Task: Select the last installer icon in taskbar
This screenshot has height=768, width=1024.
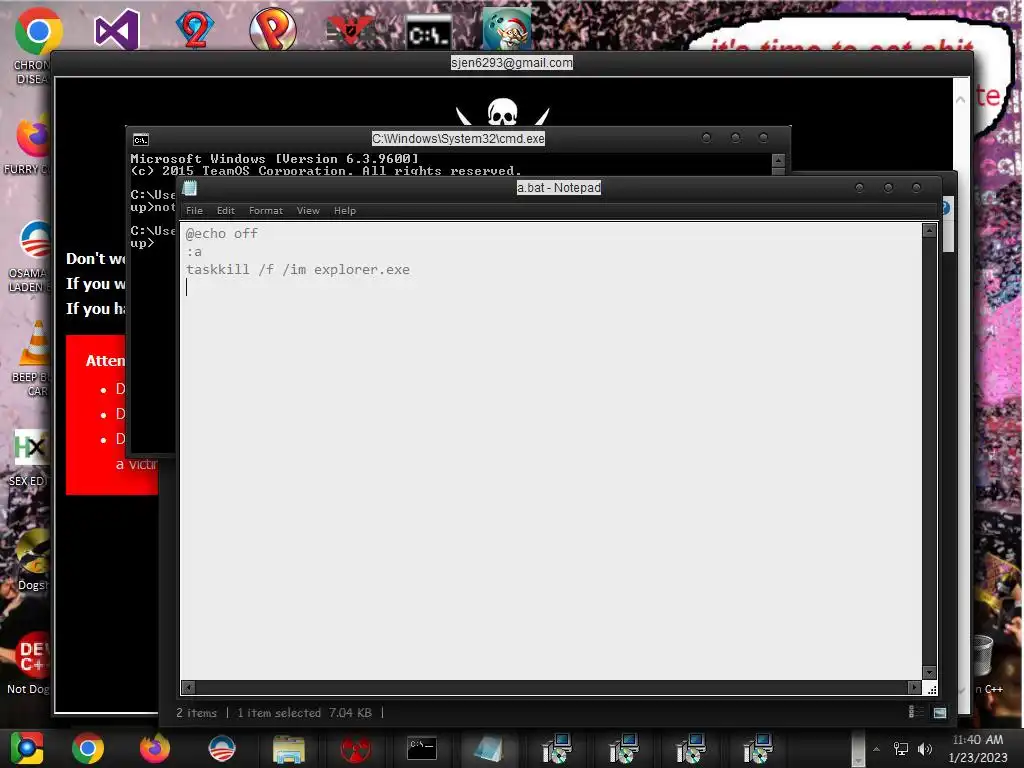Action: (x=757, y=748)
